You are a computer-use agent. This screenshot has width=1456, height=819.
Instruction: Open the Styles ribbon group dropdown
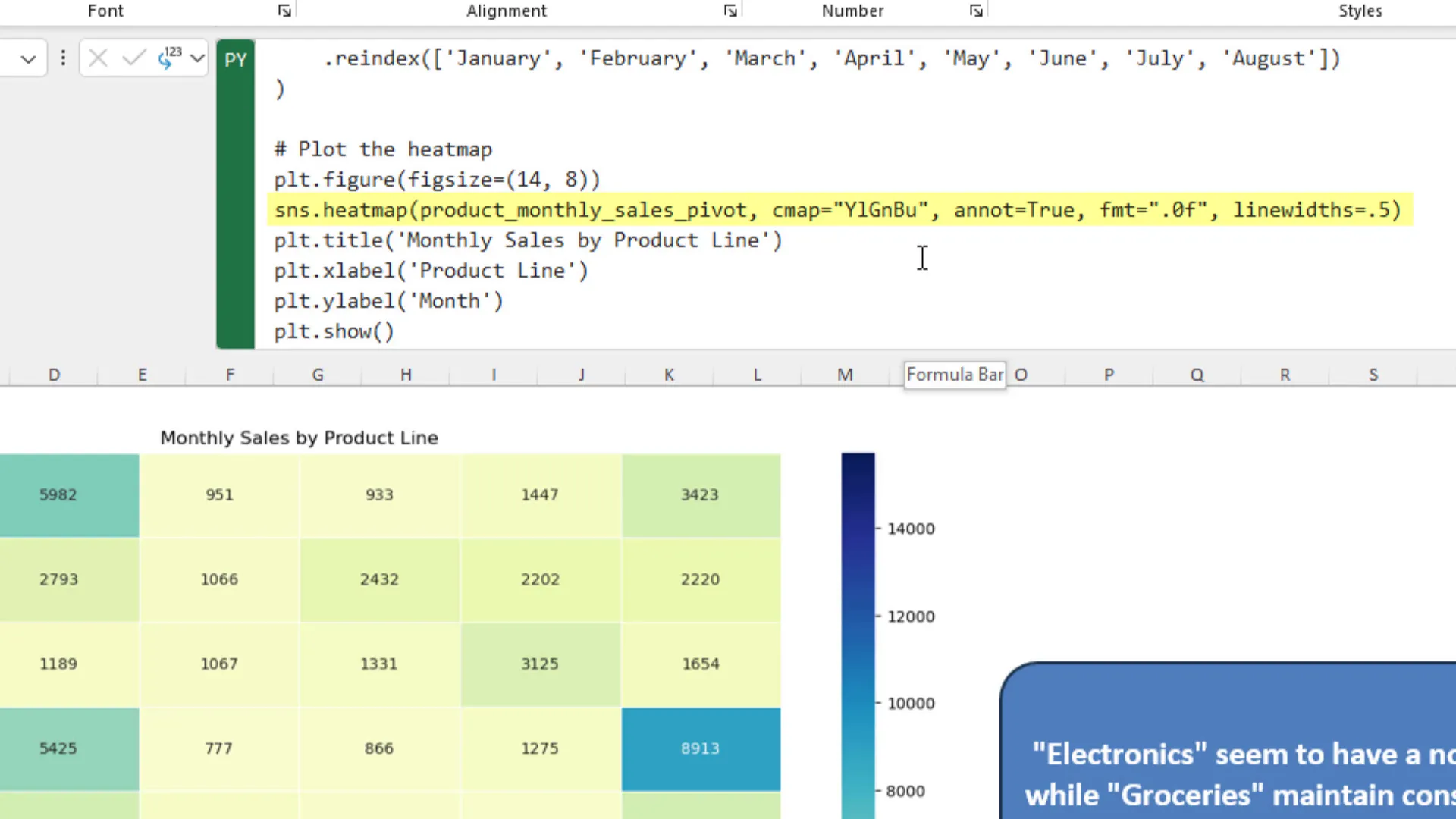(1360, 11)
